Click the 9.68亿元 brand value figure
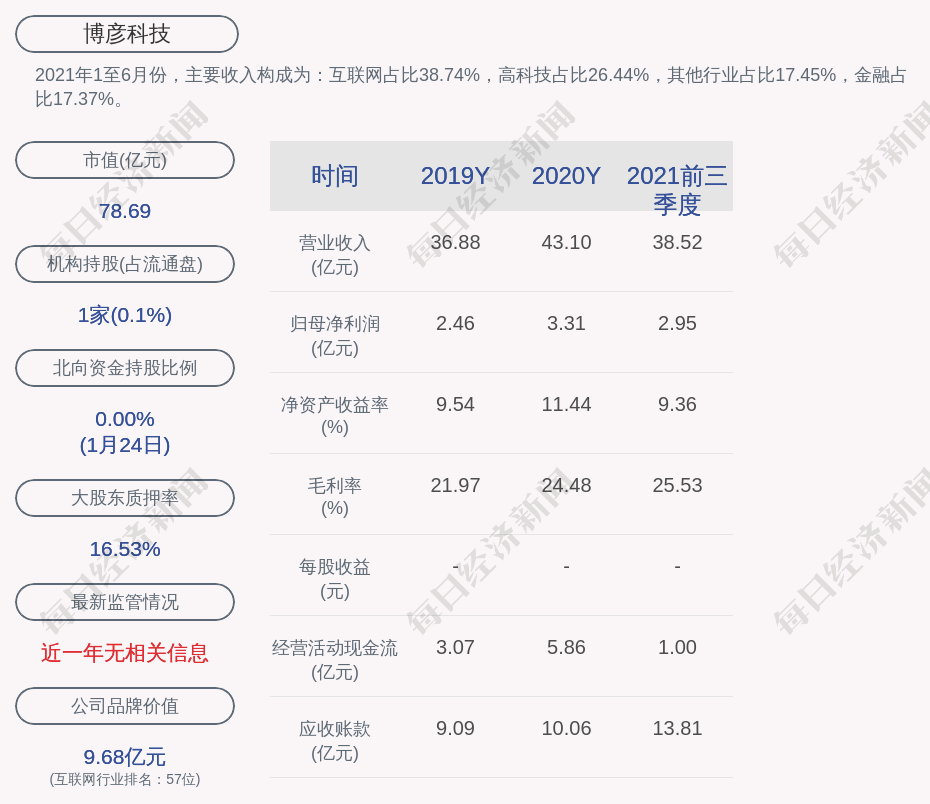Image resolution: width=930 pixels, height=804 pixels. 125,757
